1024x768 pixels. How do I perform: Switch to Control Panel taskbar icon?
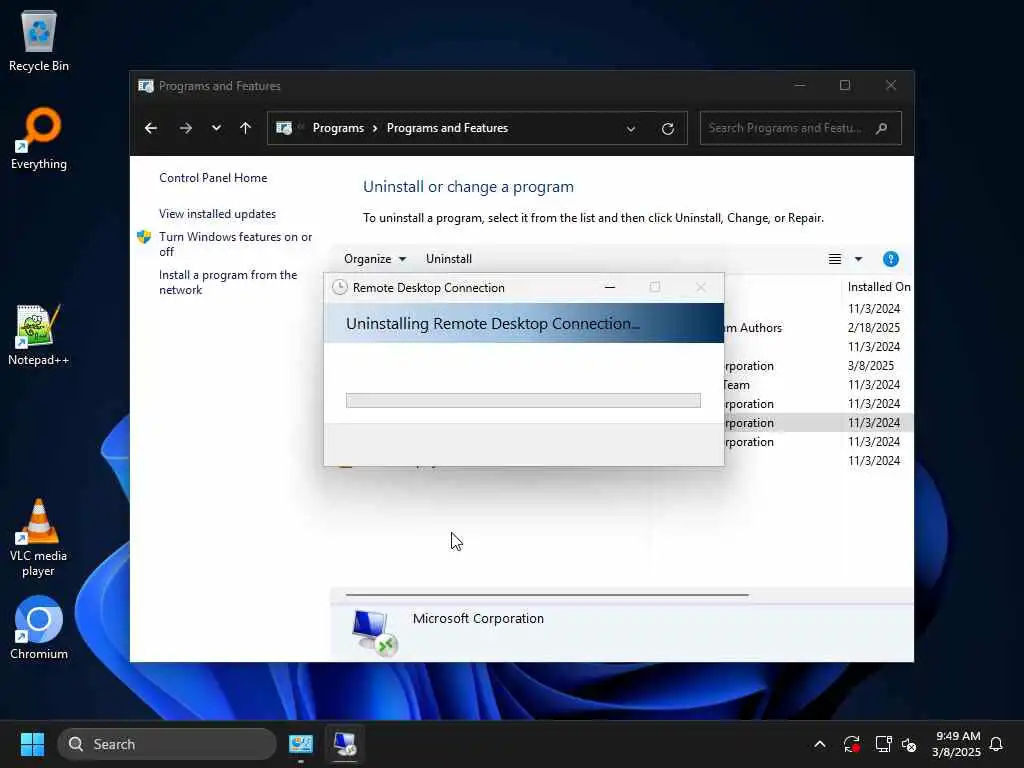(301, 744)
